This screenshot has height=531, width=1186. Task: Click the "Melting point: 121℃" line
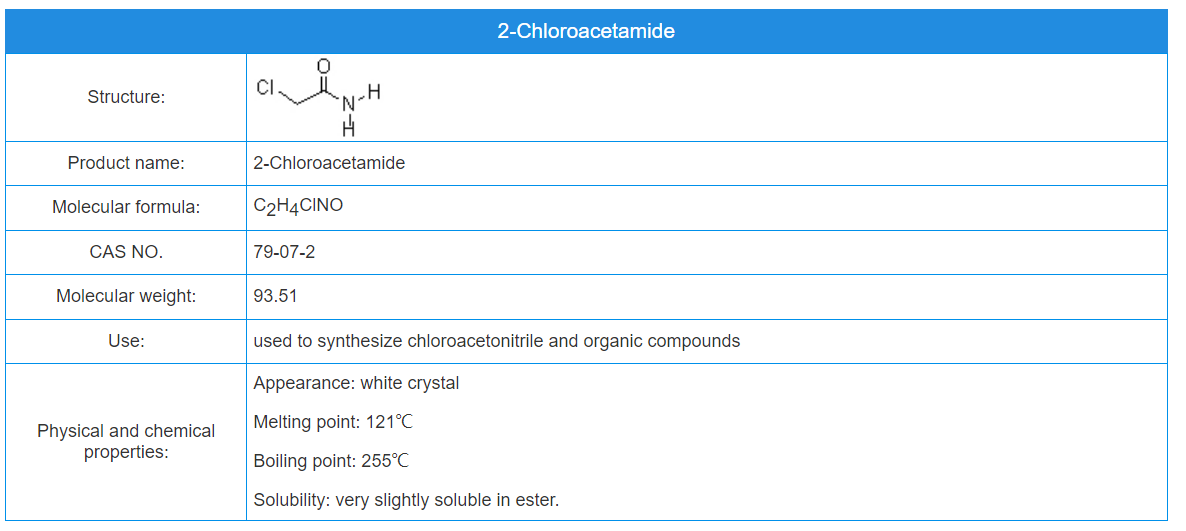[333, 422]
